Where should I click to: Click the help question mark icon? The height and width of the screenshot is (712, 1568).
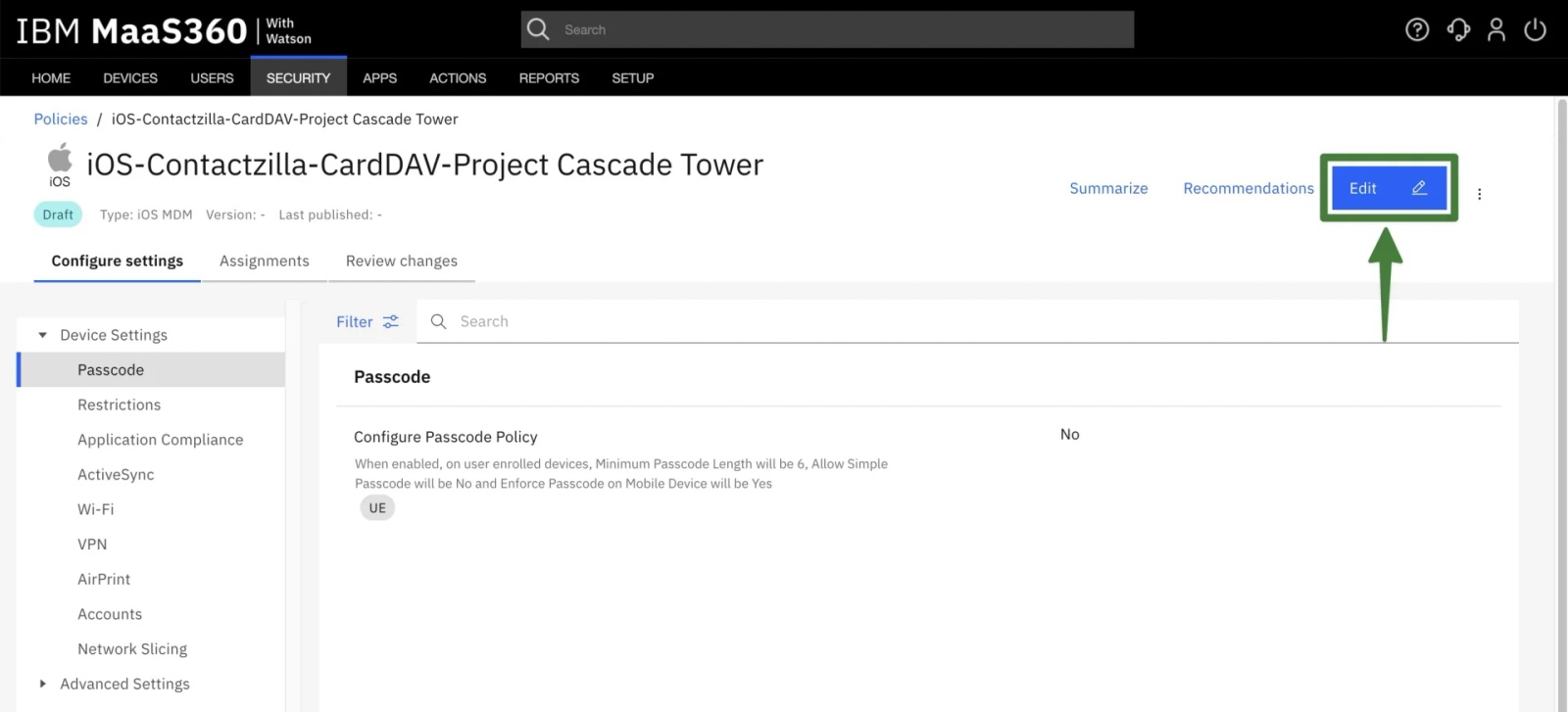(1417, 29)
